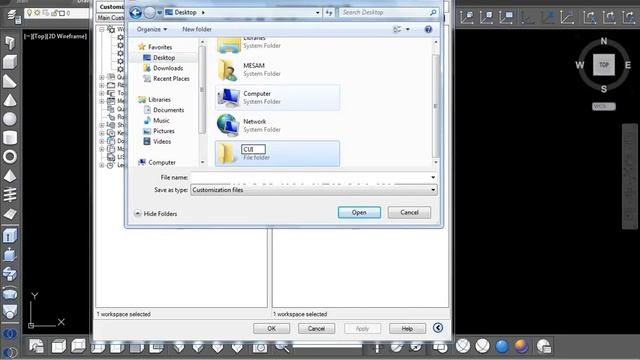
Task: Select the Revolve tool
Action: coord(10,293)
